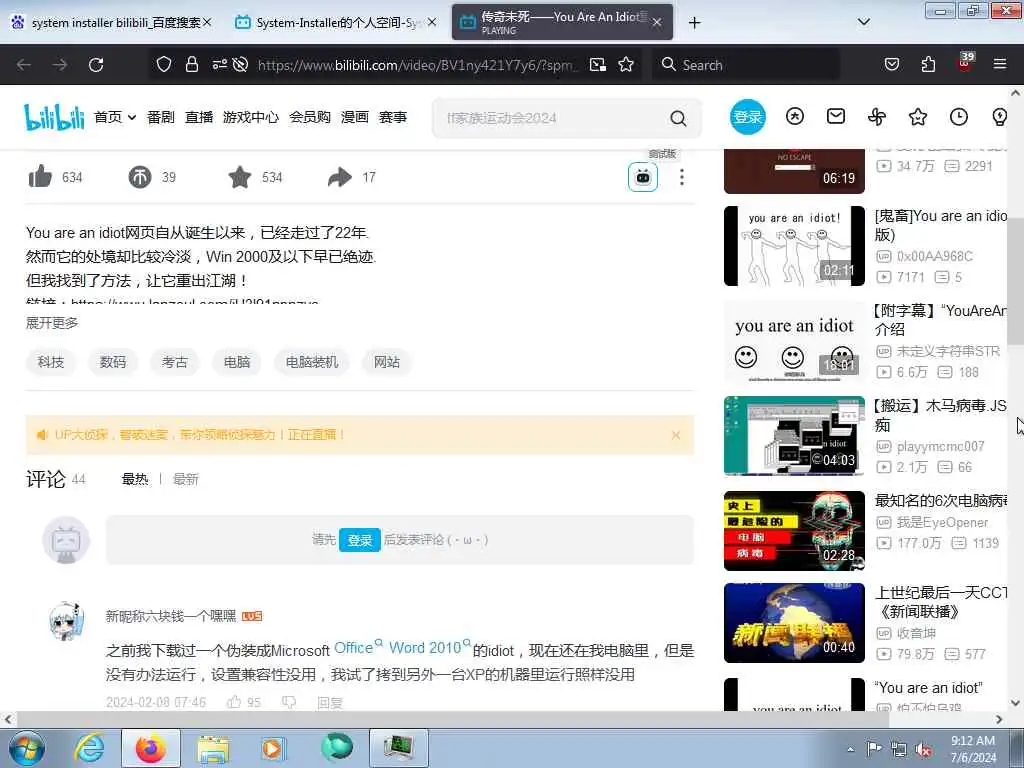1024x768 pixels.
Task: Open 漫画 in the navigation bar
Action: (x=355, y=118)
